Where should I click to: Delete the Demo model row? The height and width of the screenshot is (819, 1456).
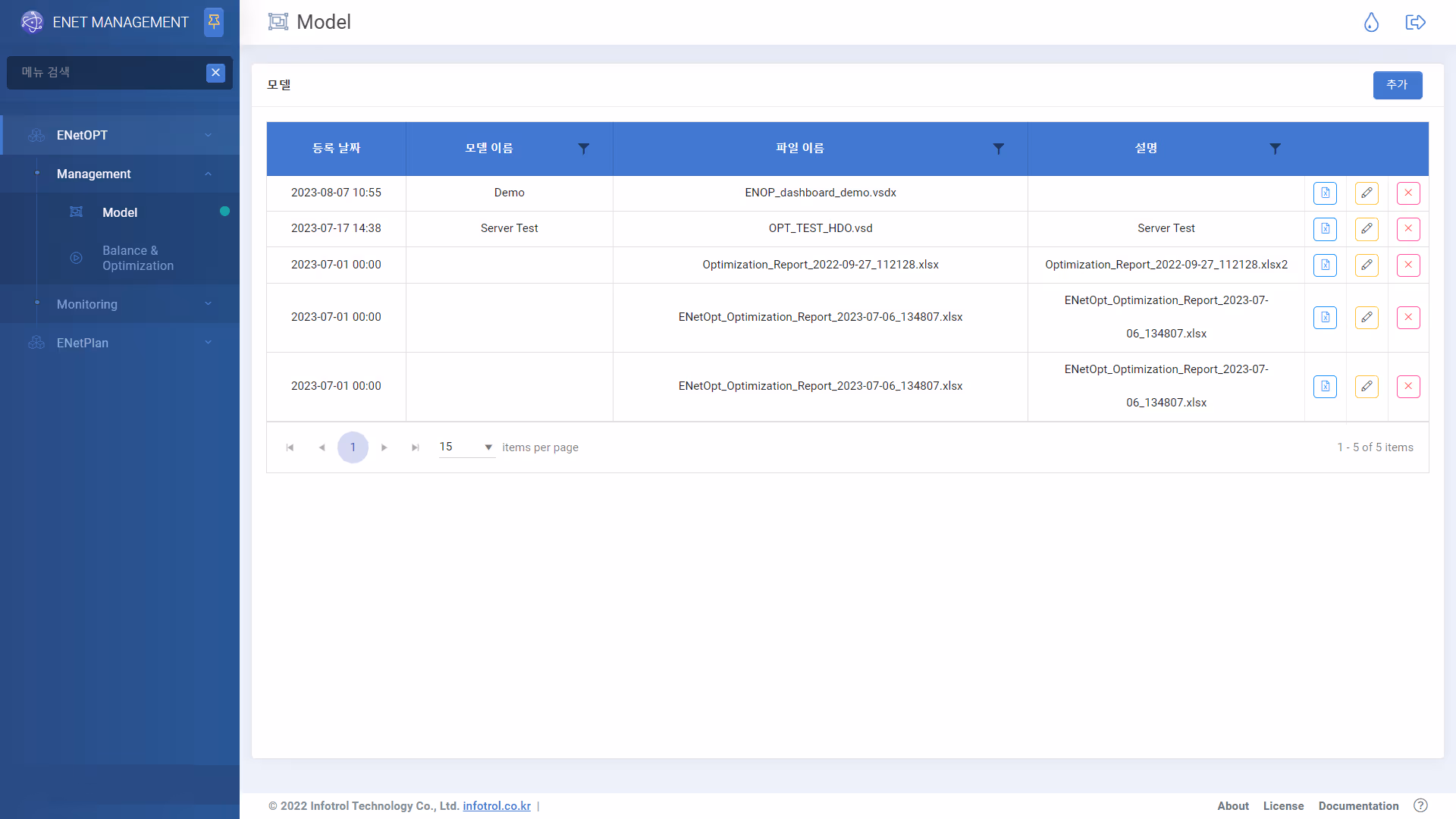click(1408, 193)
